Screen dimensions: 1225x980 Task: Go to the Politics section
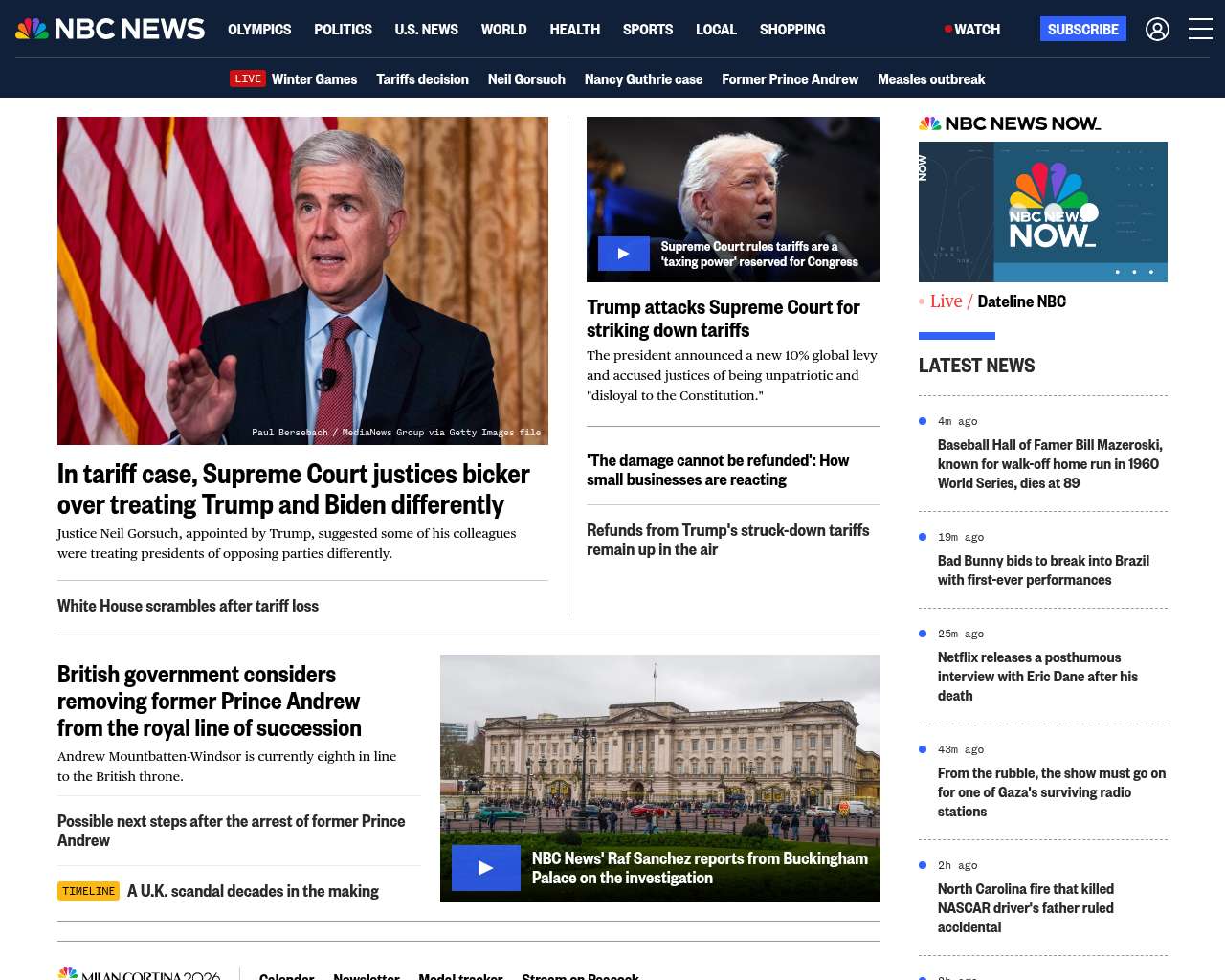(x=343, y=30)
